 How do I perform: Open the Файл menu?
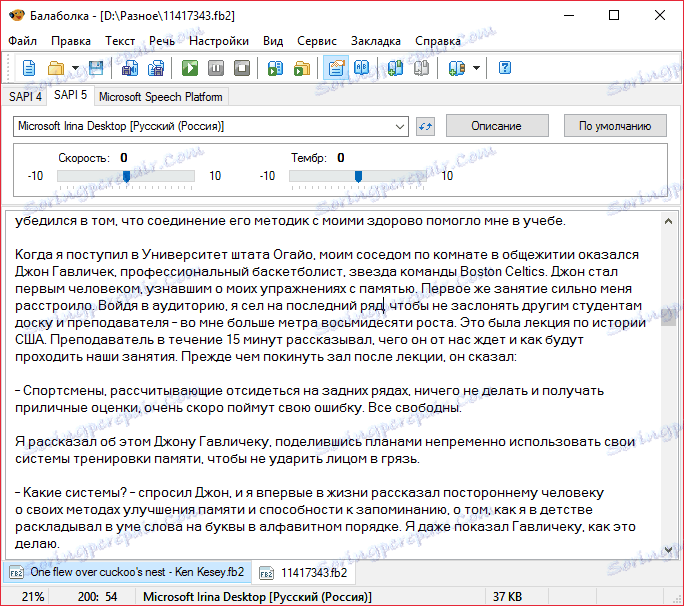(x=23, y=41)
